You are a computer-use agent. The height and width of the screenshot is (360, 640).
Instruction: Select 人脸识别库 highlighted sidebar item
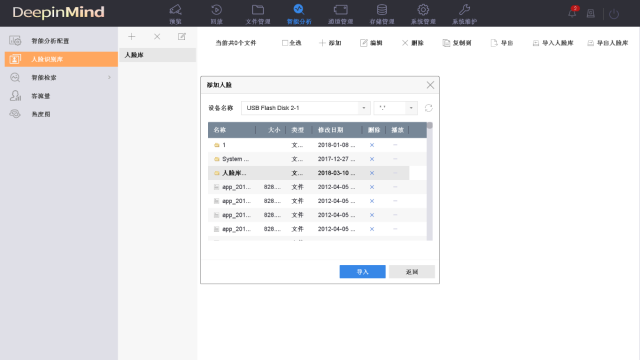pos(61,59)
